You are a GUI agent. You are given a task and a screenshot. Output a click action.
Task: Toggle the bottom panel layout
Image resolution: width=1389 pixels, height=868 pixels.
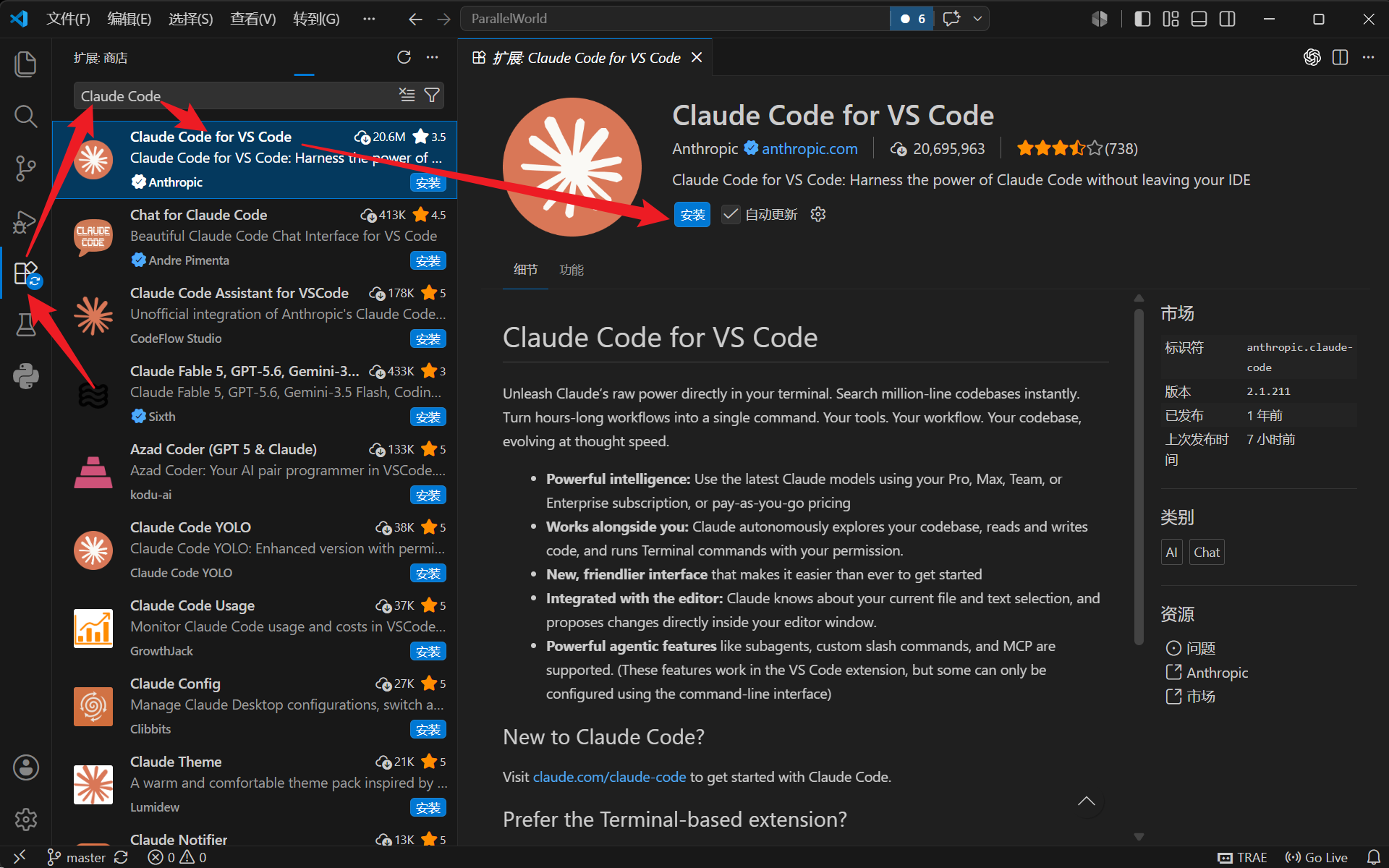(x=1199, y=19)
